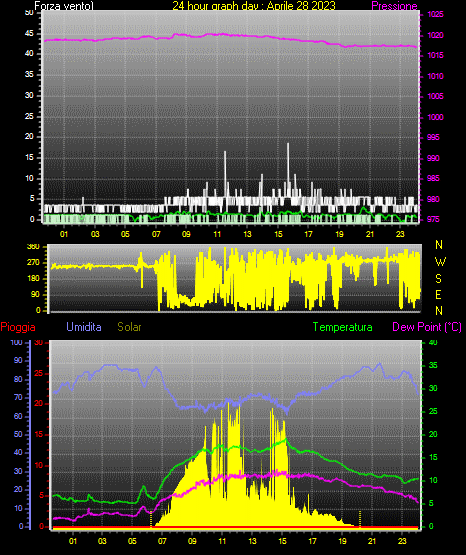Select the 24 hour graph day title
Viewport: 466px width, 555px height.
coord(254,6)
